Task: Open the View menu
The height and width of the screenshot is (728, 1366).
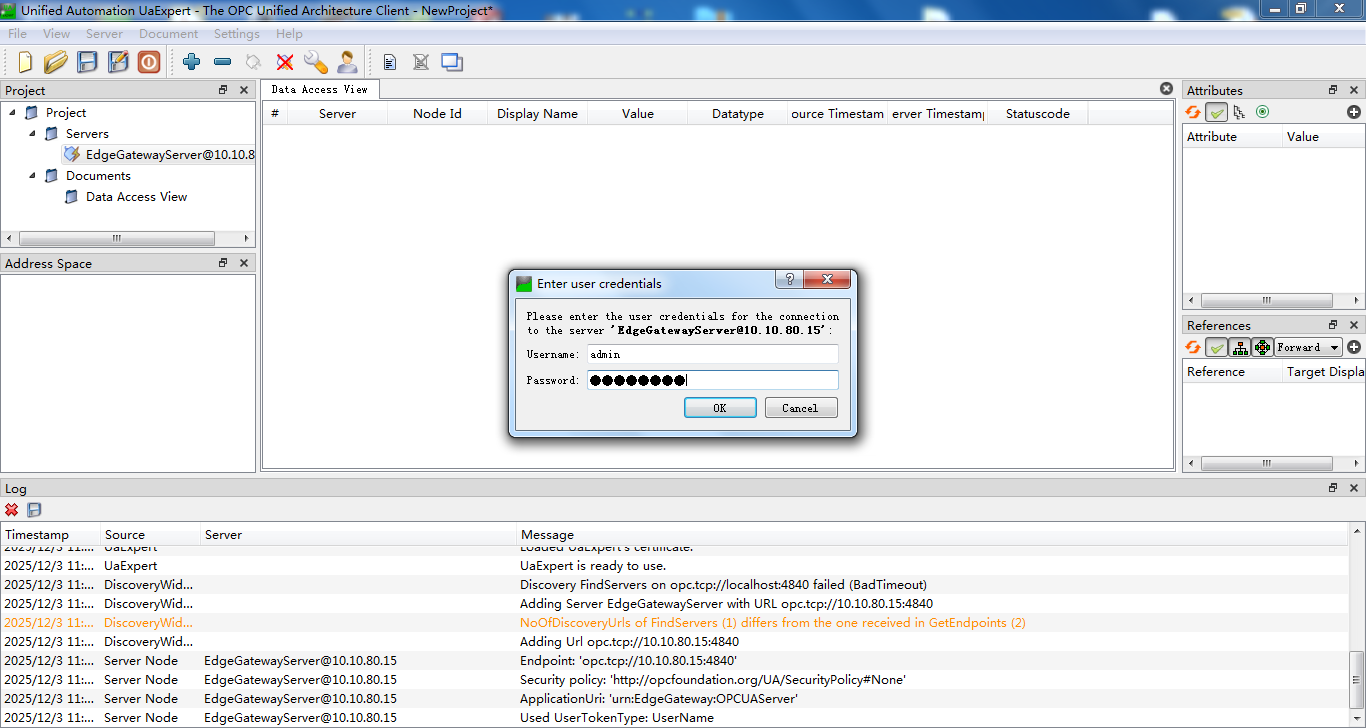Action: click(57, 34)
